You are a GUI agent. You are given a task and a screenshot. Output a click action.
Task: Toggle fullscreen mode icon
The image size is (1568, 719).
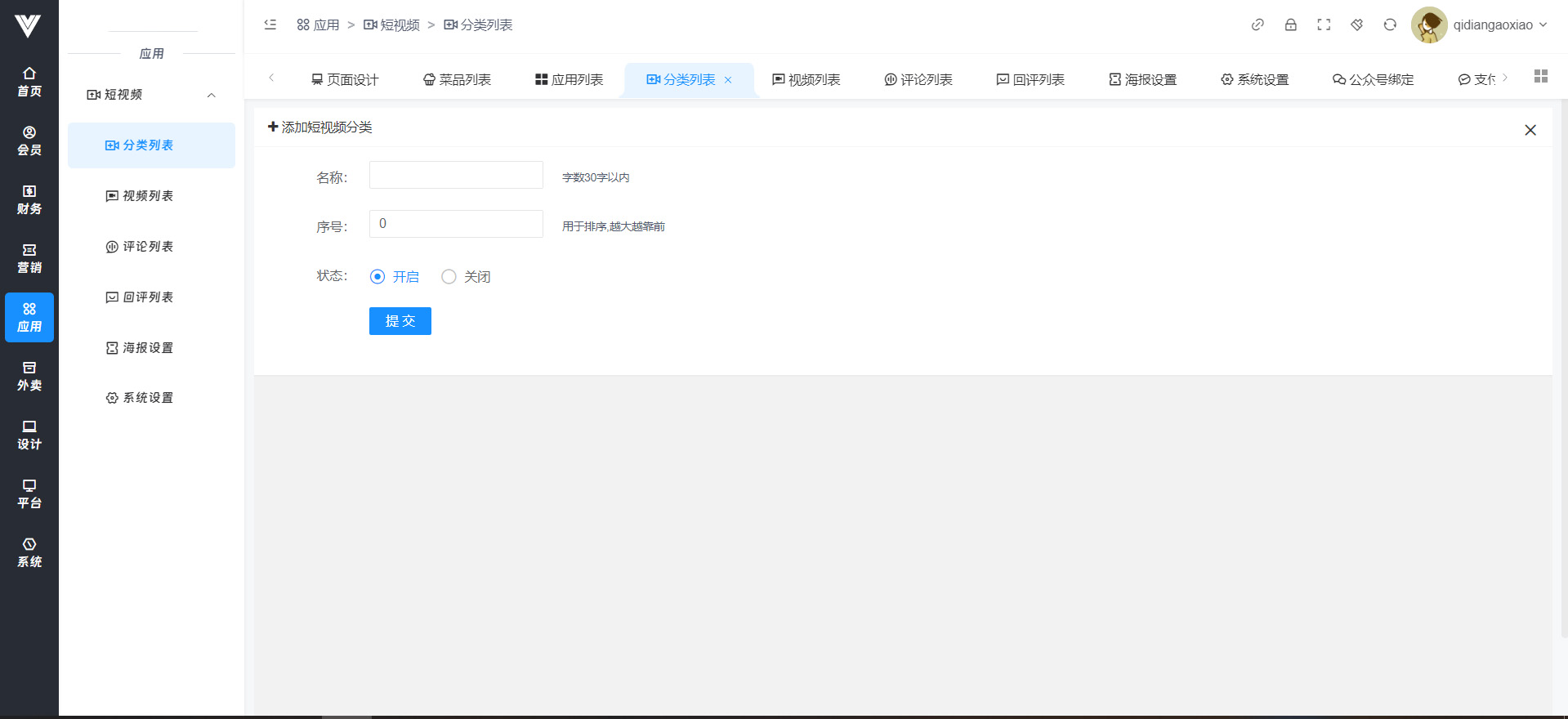point(1324,25)
